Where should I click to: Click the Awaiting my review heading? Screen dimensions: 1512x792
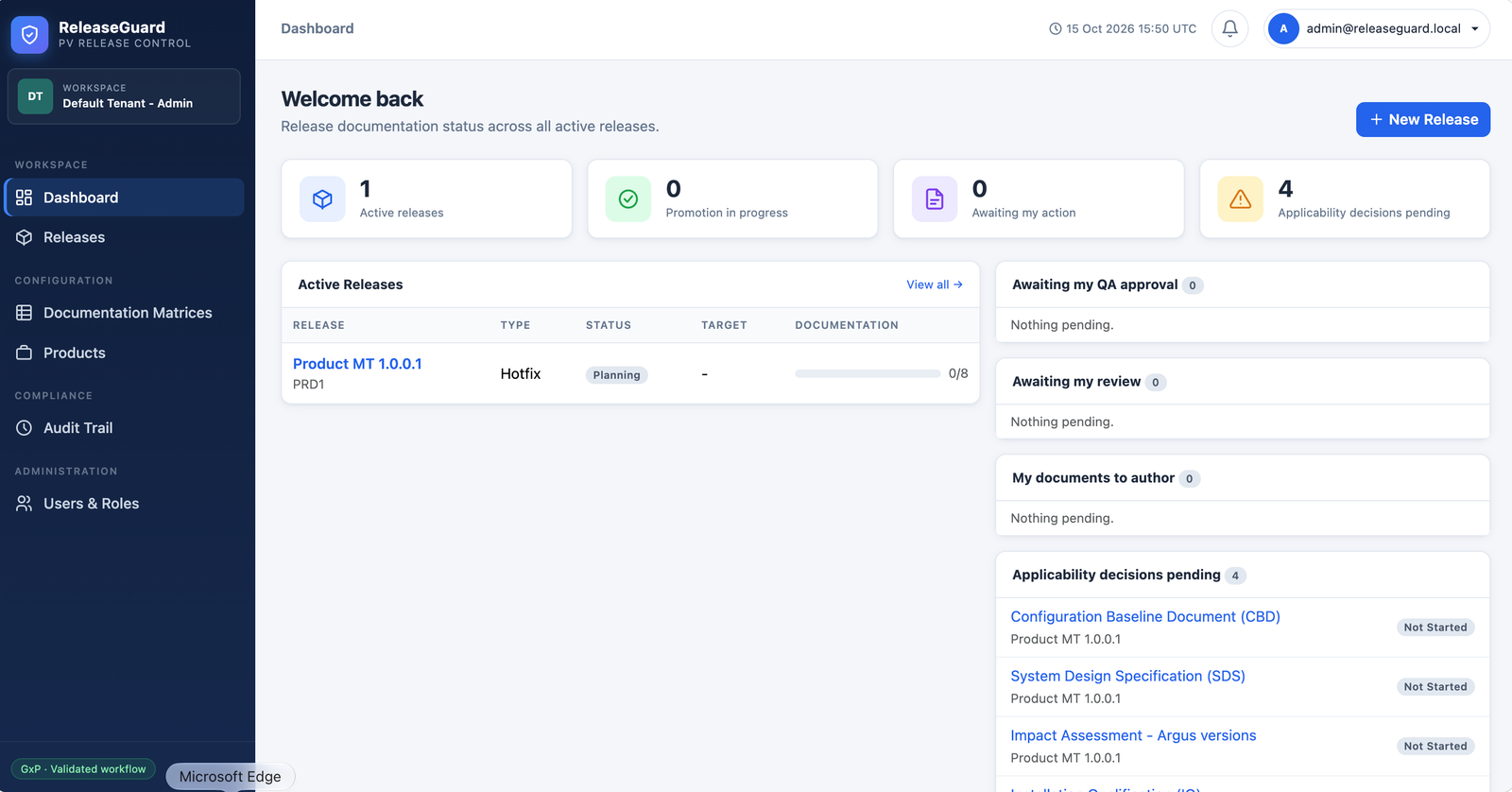pos(1076,382)
